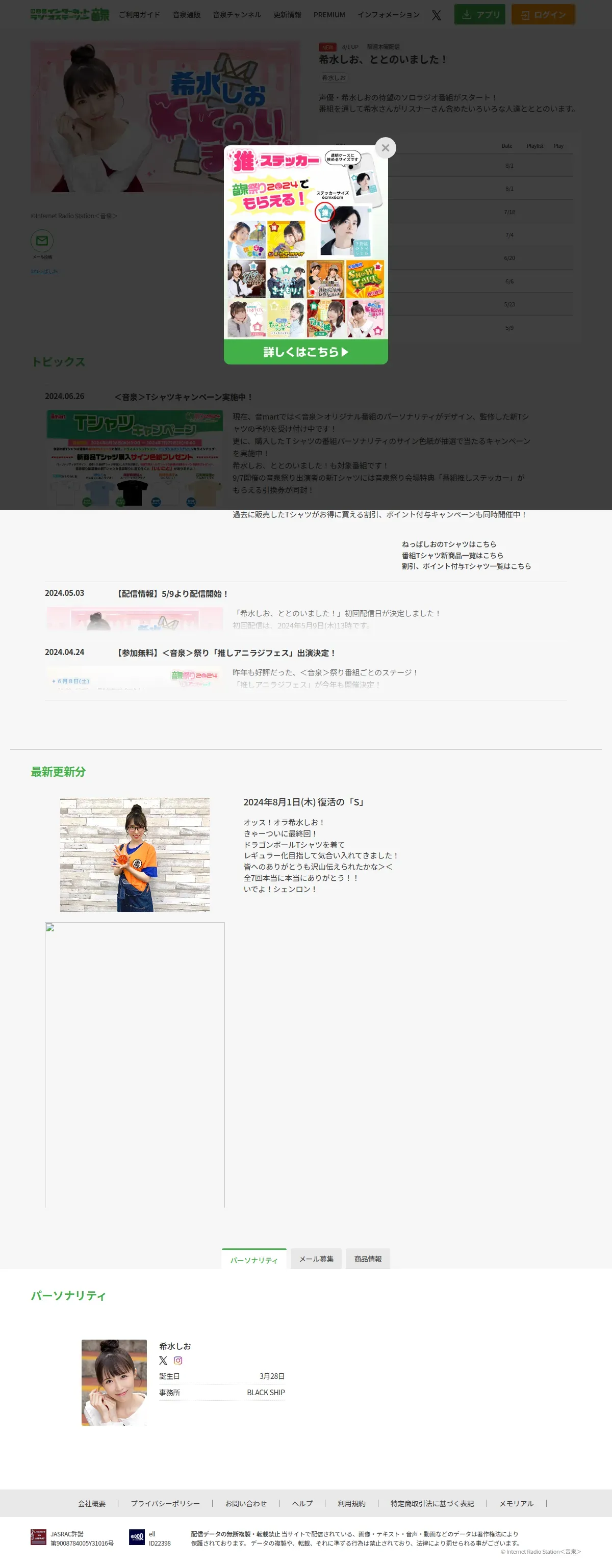Close the sticker popup with X button
This screenshot has width=612, height=1568.
click(x=385, y=148)
